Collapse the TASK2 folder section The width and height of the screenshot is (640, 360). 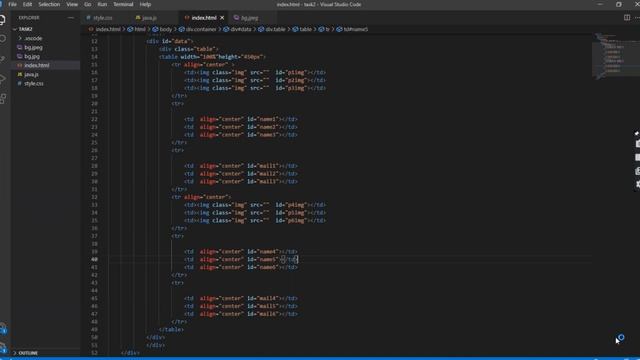click(45, 29)
